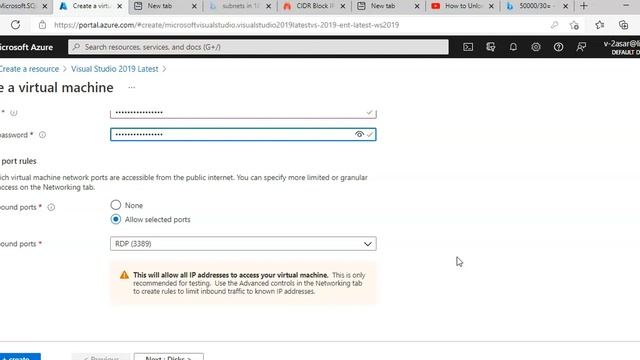Open Azure notifications bell
The image size is (640, 360).
click(x=513, y=47)
